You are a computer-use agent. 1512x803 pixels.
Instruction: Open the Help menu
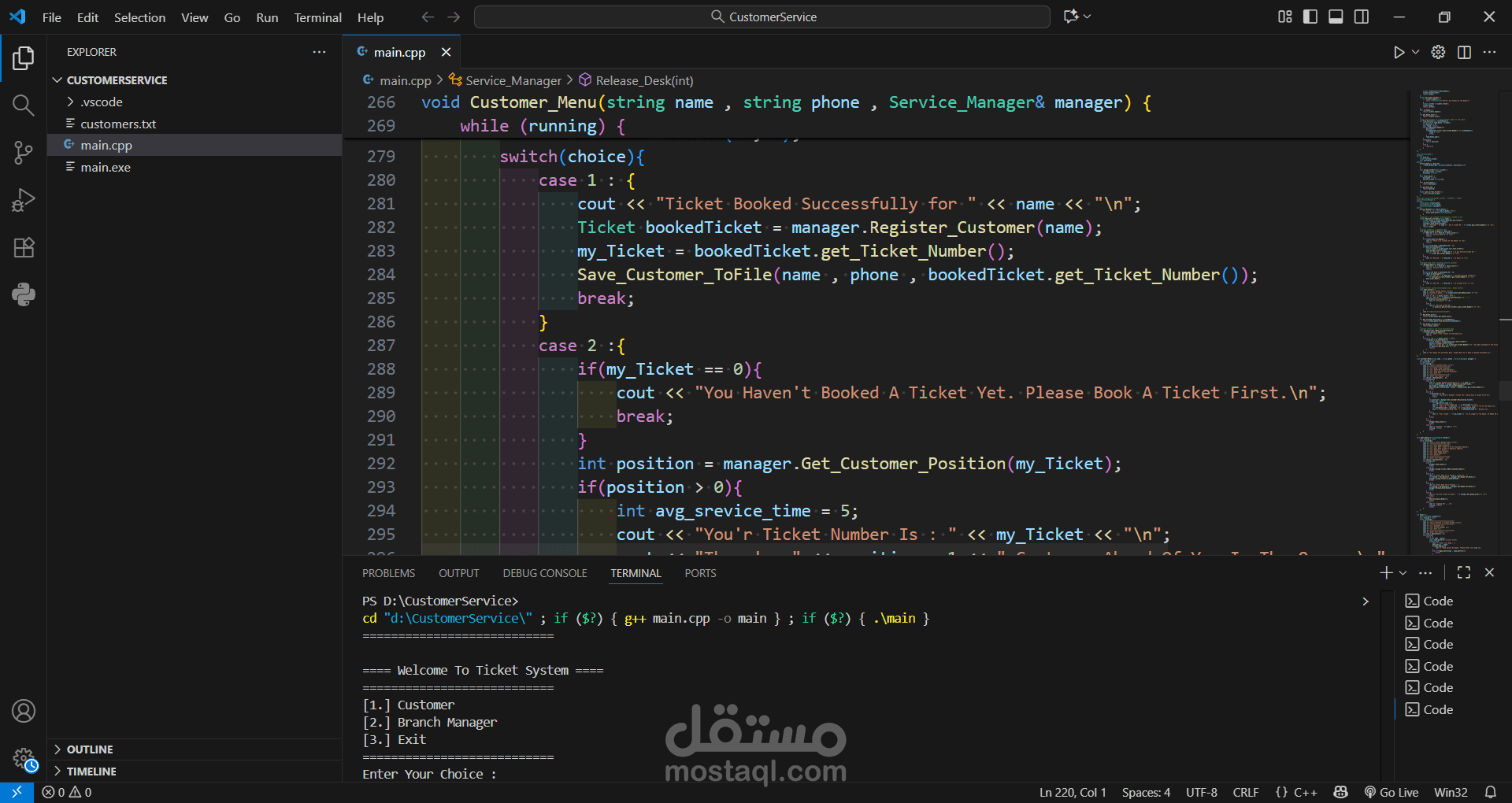[x=370, y=17]
